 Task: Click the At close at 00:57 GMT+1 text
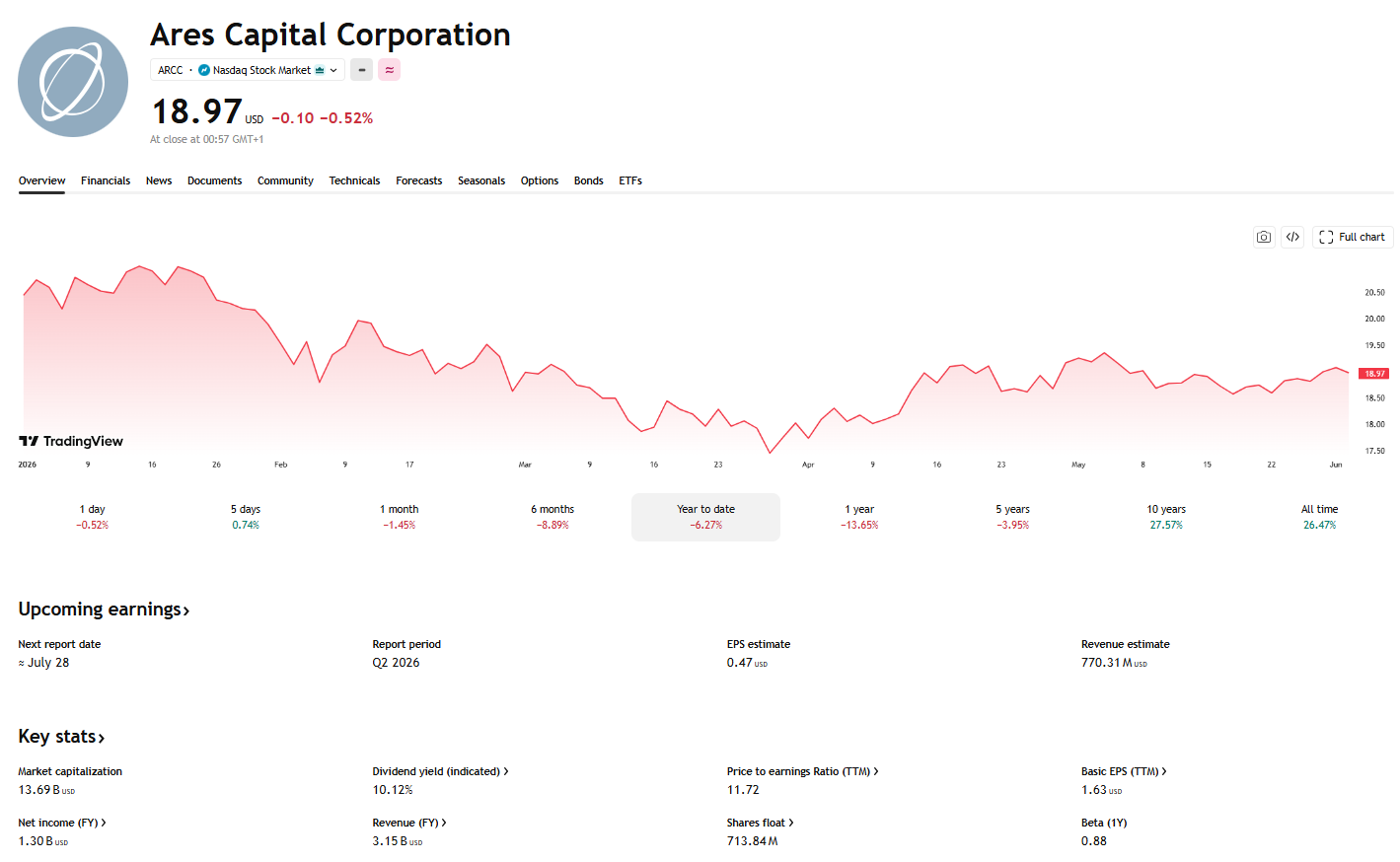click(207, 139)
